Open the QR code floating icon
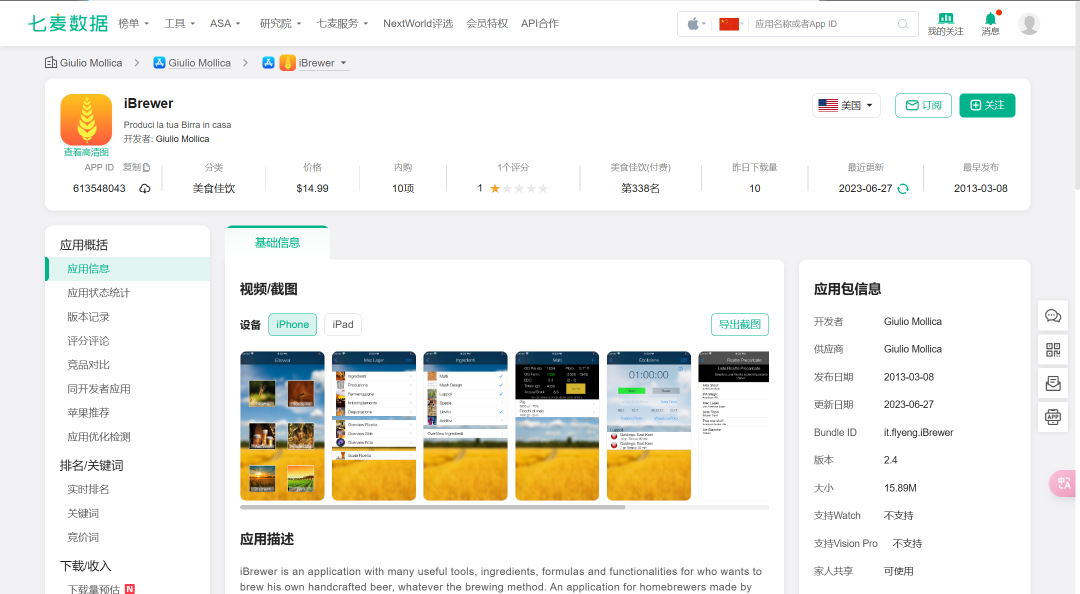The width and height of the screenshot is (1080, 594). [x=1053, y=349]
